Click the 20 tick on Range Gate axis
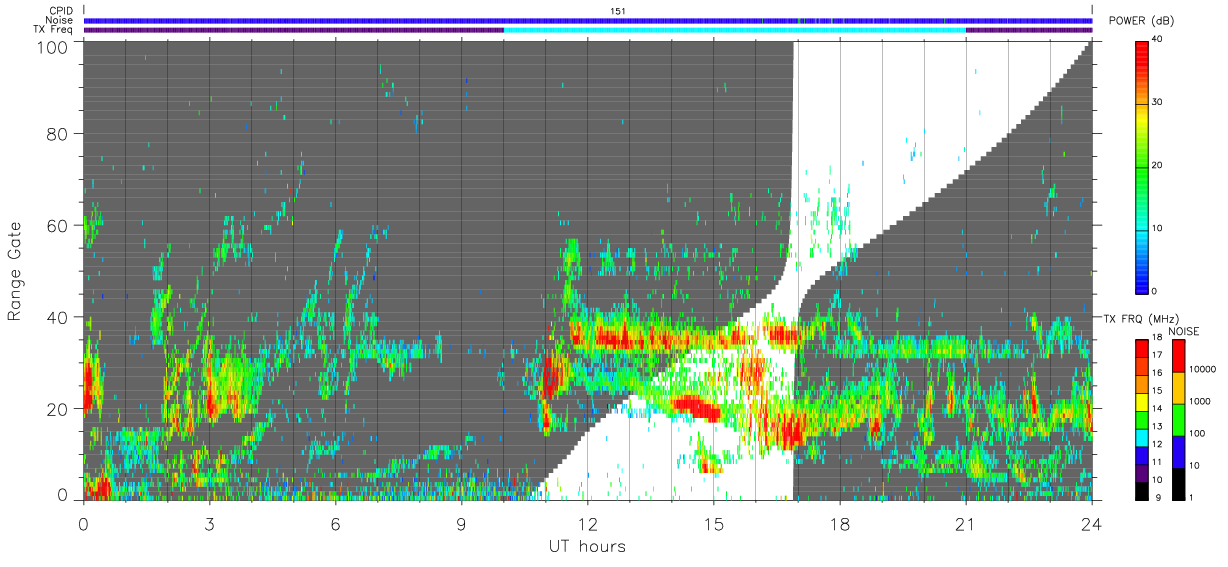 59,409
